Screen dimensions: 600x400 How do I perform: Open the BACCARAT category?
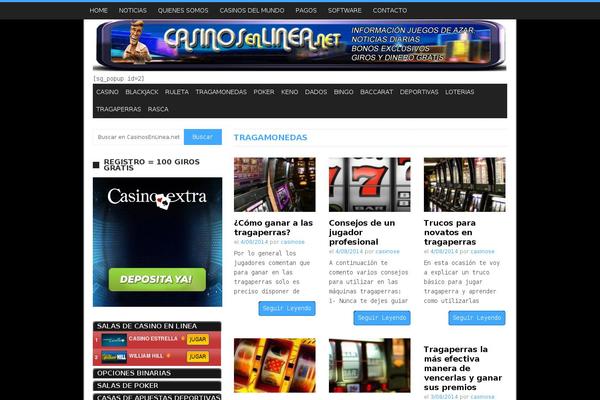click(x=377, y=92)
